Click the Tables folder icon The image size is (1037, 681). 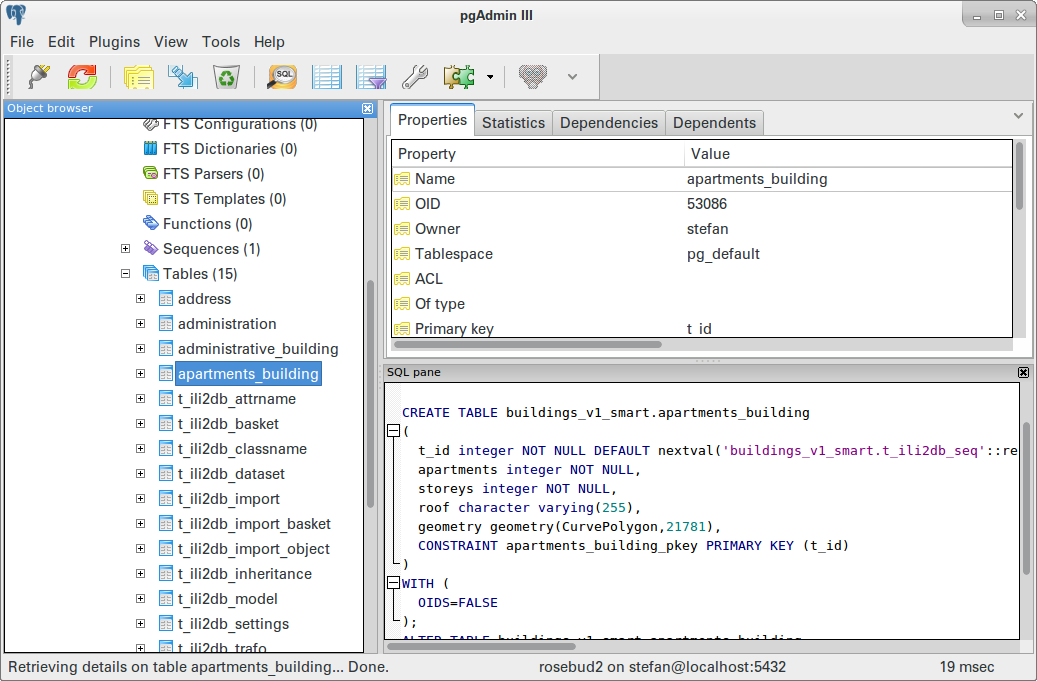151,274
